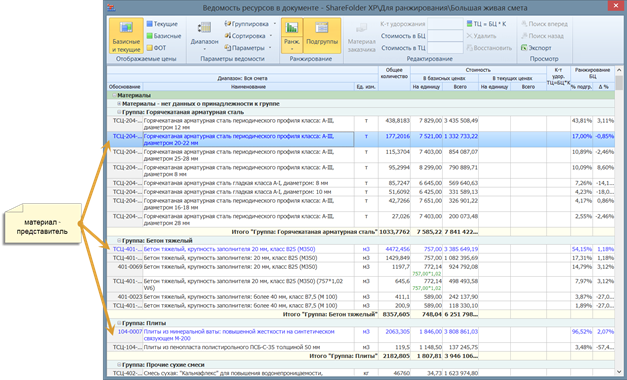Viewport: 627px width, 380px height.
Task: Open the Параметры dropdown
Action: (248, 48)
